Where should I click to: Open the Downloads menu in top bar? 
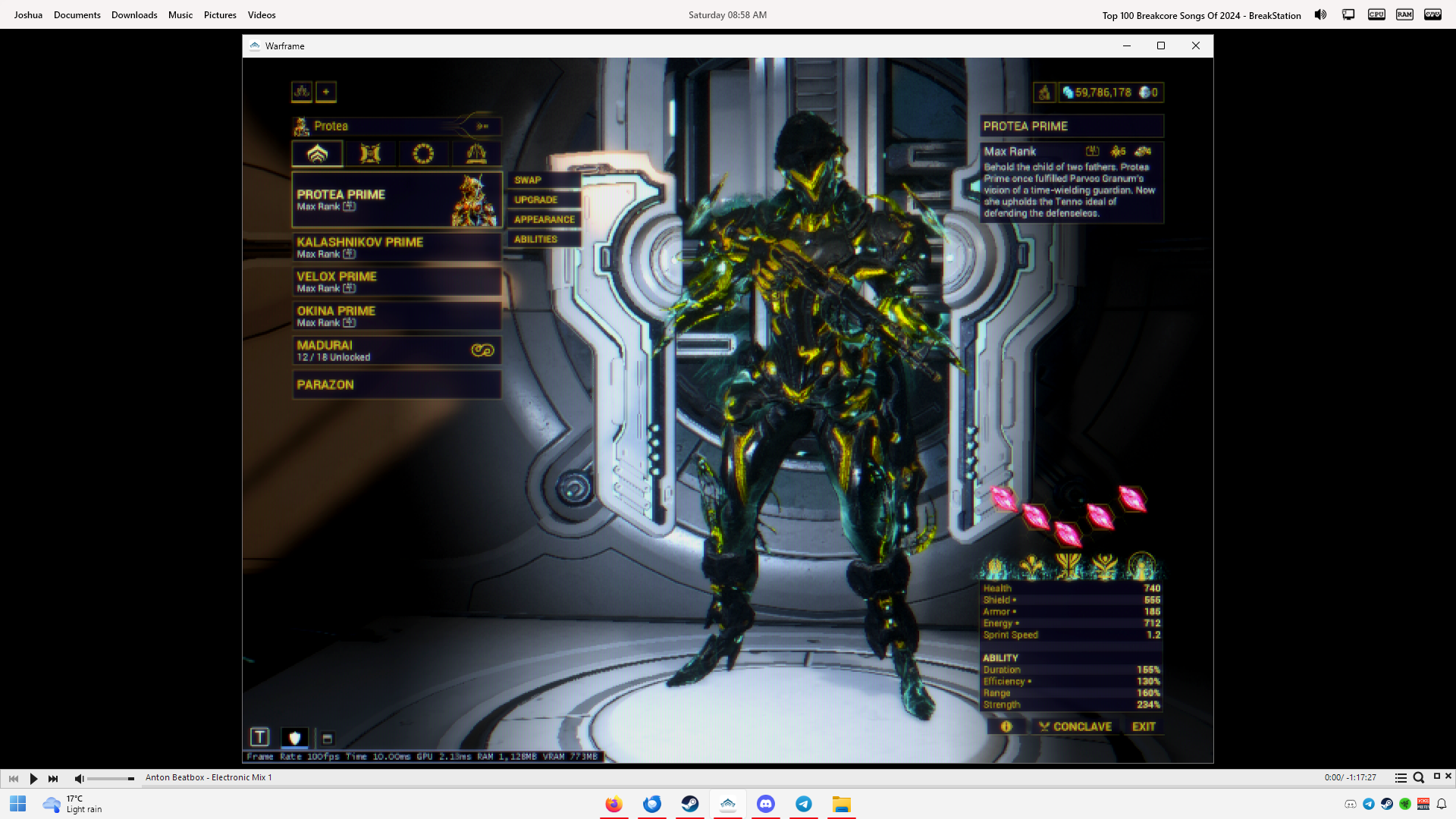pos(134,14)
